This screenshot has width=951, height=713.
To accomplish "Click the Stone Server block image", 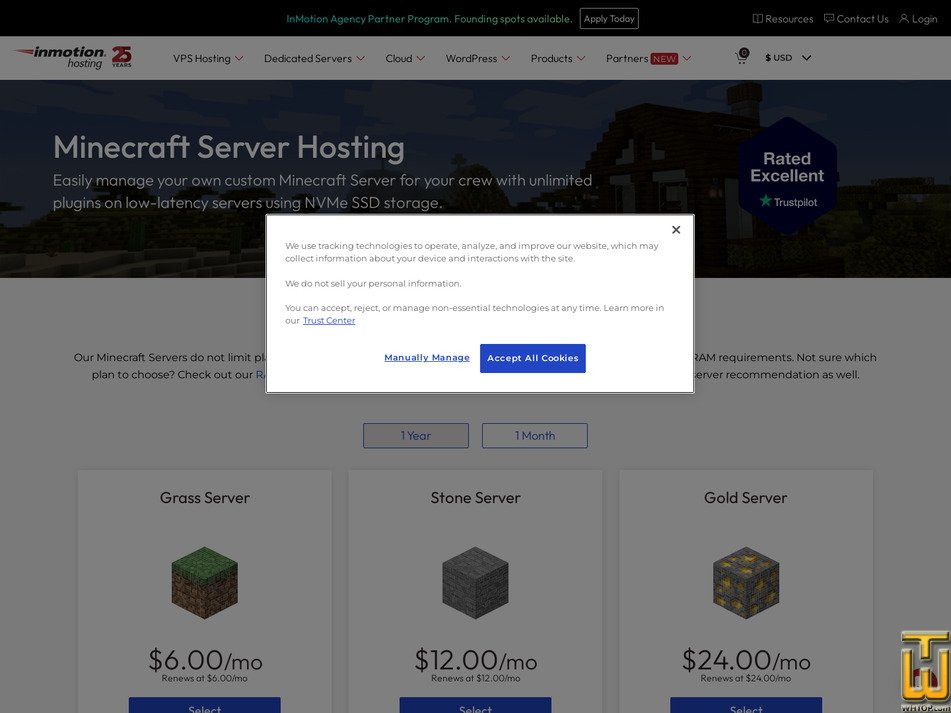I will point(476,583).
